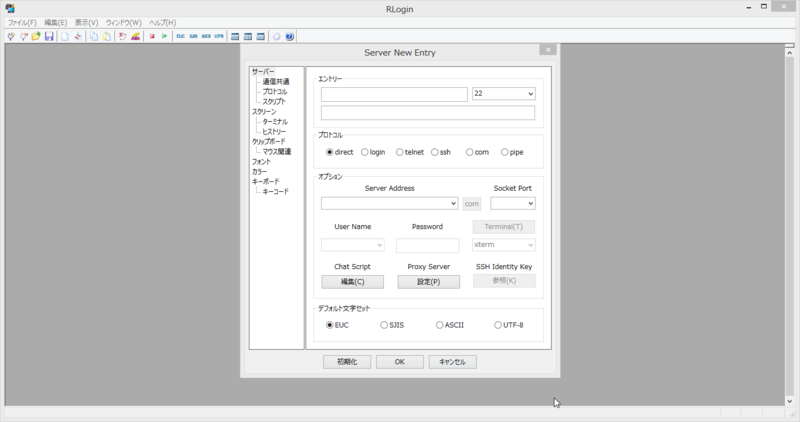Image resolution: width=800 pixels, height=422 pixels.
Task: Click the 初期化 button
Action: coord(347,362)
